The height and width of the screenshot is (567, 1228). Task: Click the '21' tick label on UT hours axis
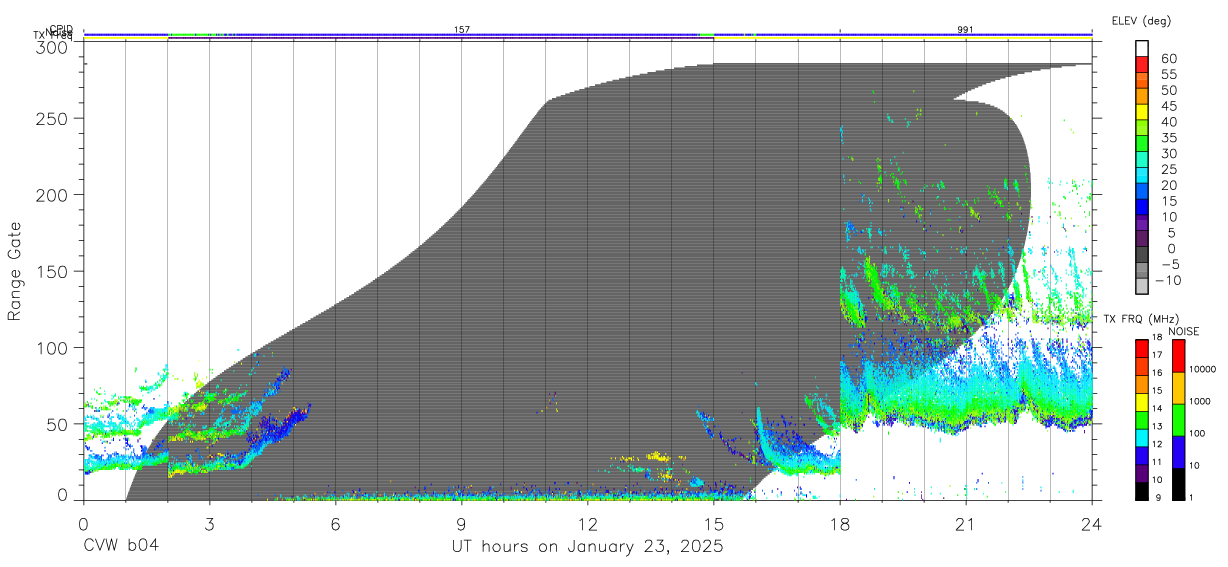click(x=966, y=524)
